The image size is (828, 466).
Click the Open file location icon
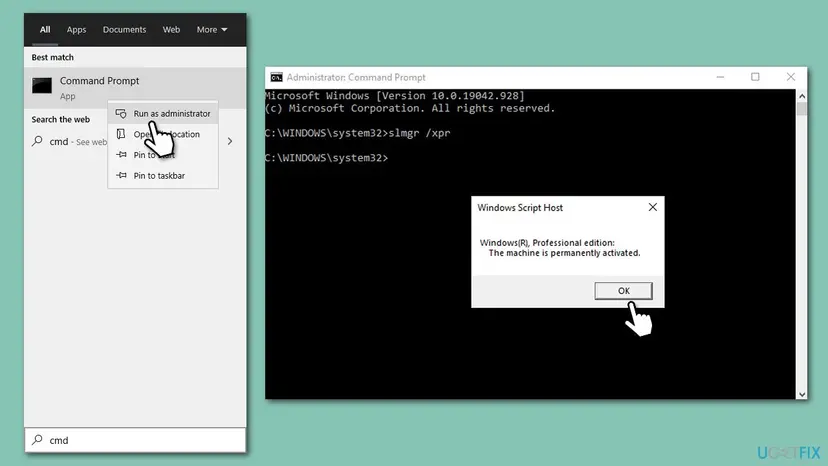[121, 134]
